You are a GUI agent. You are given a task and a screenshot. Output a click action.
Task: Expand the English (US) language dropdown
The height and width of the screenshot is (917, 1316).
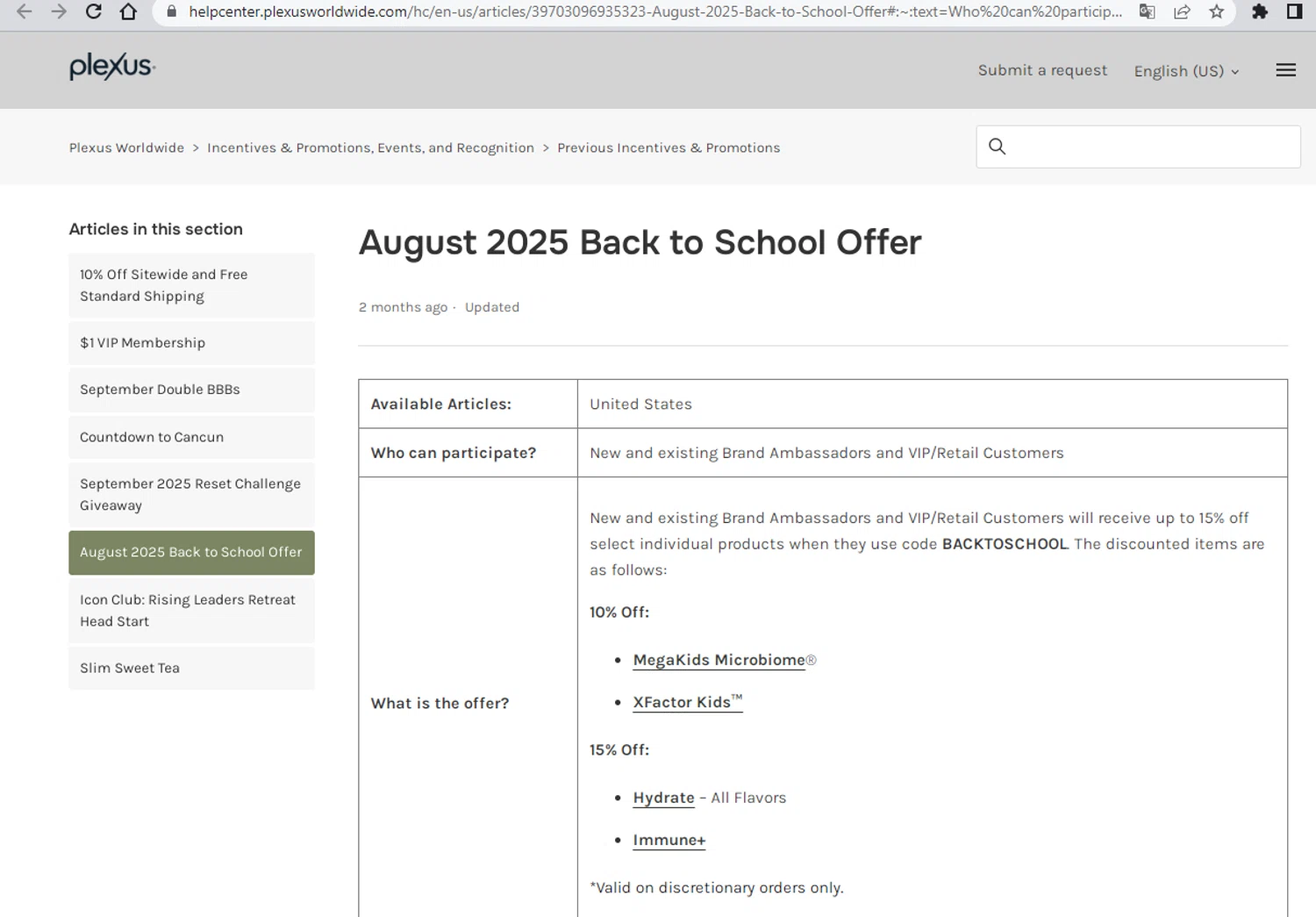click(x=1186, y=71)
